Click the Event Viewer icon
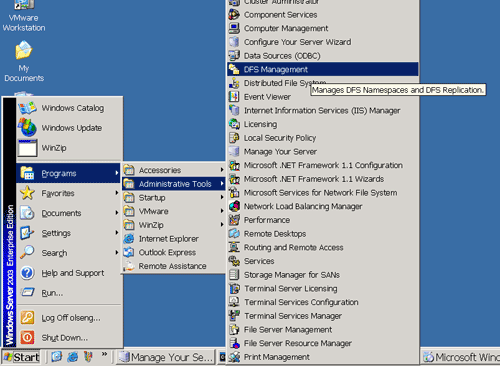This screenshot has width=500, height=366. pyautogui.click(x=234, y=97)
